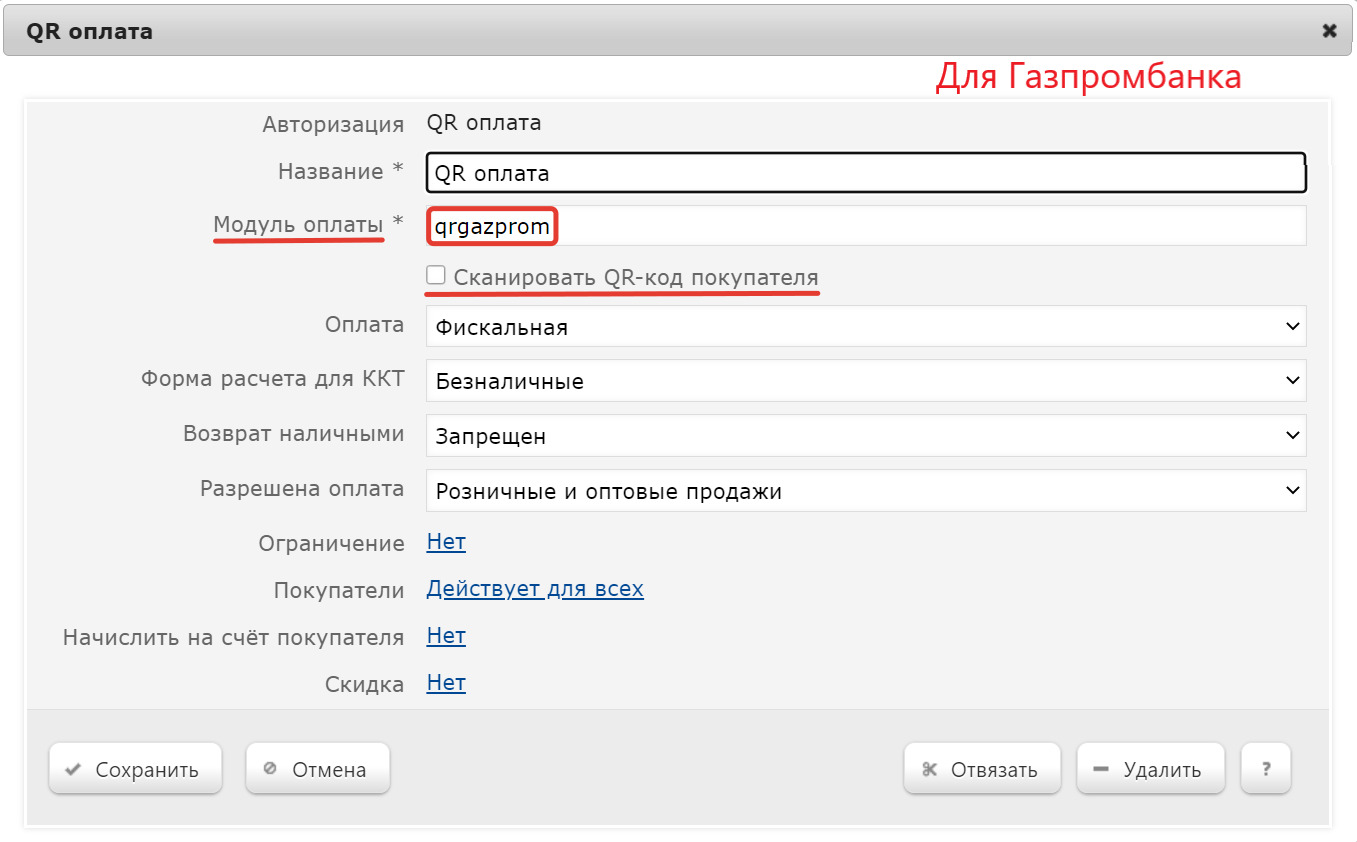Enable Сканировать QR-код покупателя checkbox
This screenshot has width=1357, height=842.
pos(436,275)
